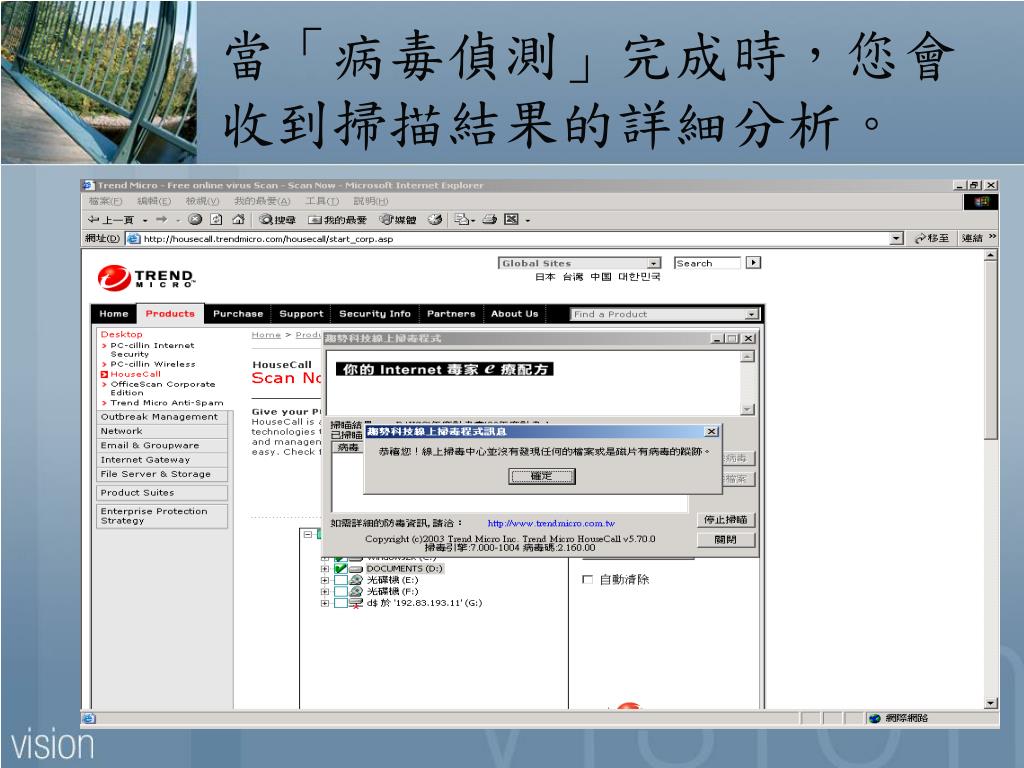1024x768 pixels.
Task: Click the browser vertical scrollbar thumb
Action: (991, 349)
